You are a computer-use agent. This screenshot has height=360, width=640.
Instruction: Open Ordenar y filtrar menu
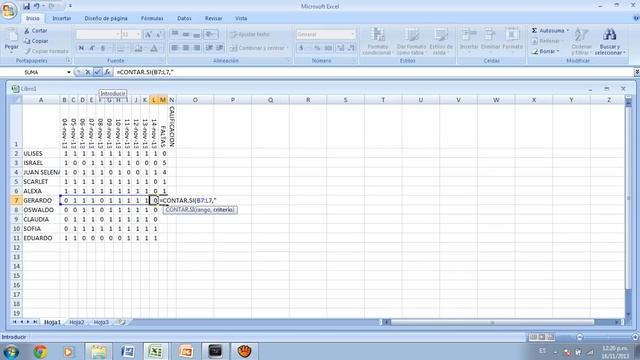(581, 41)
